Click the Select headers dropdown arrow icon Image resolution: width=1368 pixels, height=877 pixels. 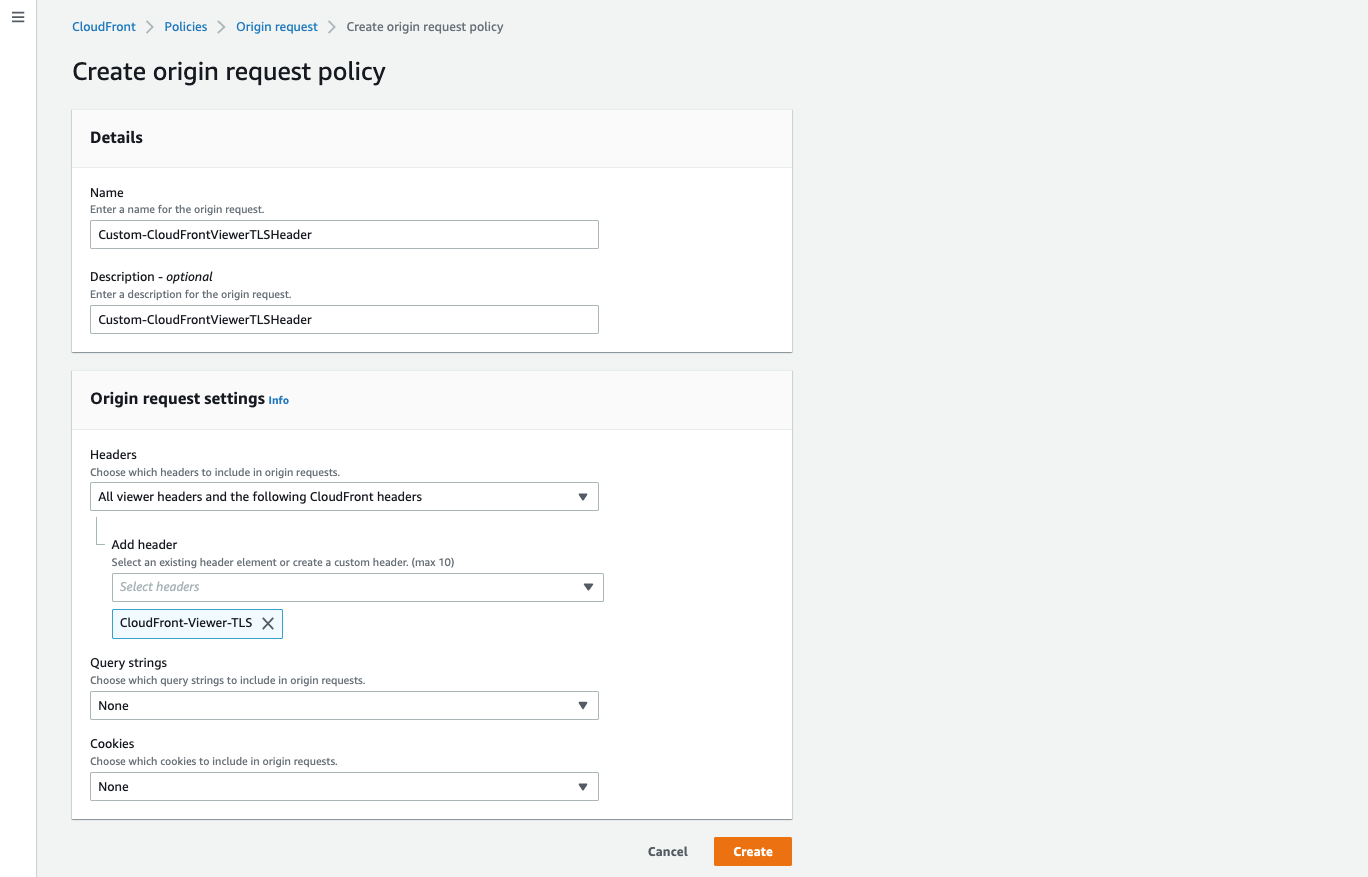(x=588, y=587)
